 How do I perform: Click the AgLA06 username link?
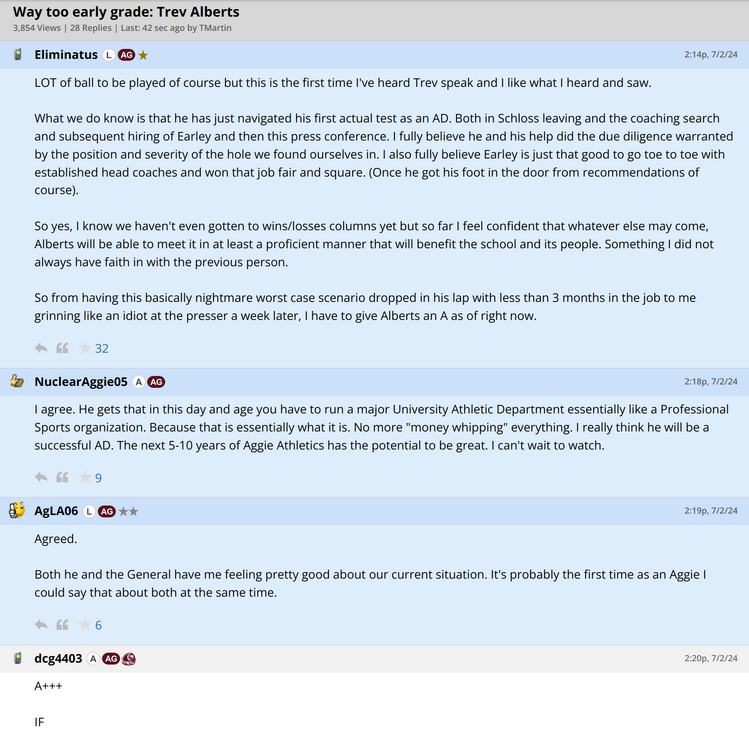pyautogui.click(x=56, y=511)
